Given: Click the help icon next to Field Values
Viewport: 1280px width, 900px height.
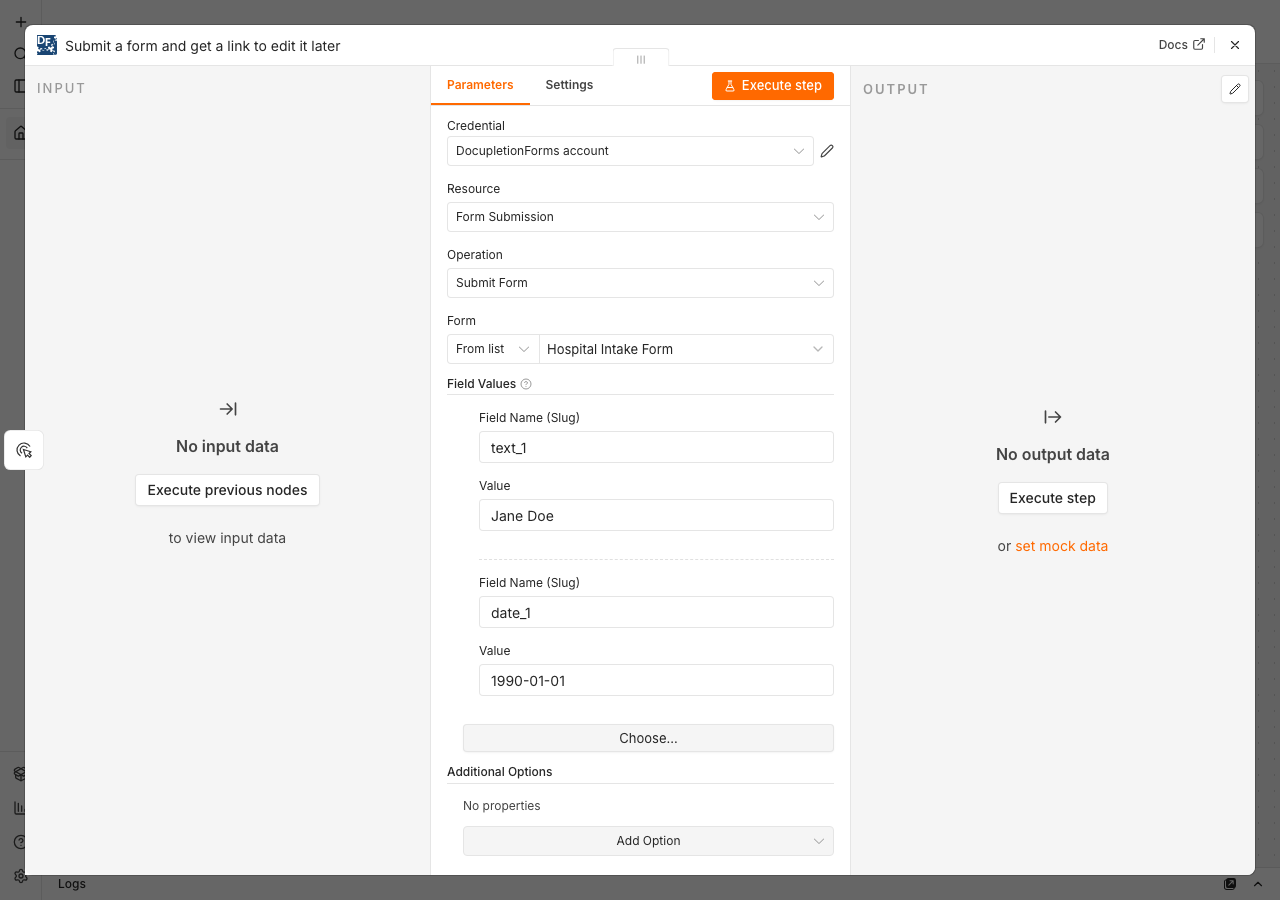Looking at the screenshot, I should tap(526, 384).
